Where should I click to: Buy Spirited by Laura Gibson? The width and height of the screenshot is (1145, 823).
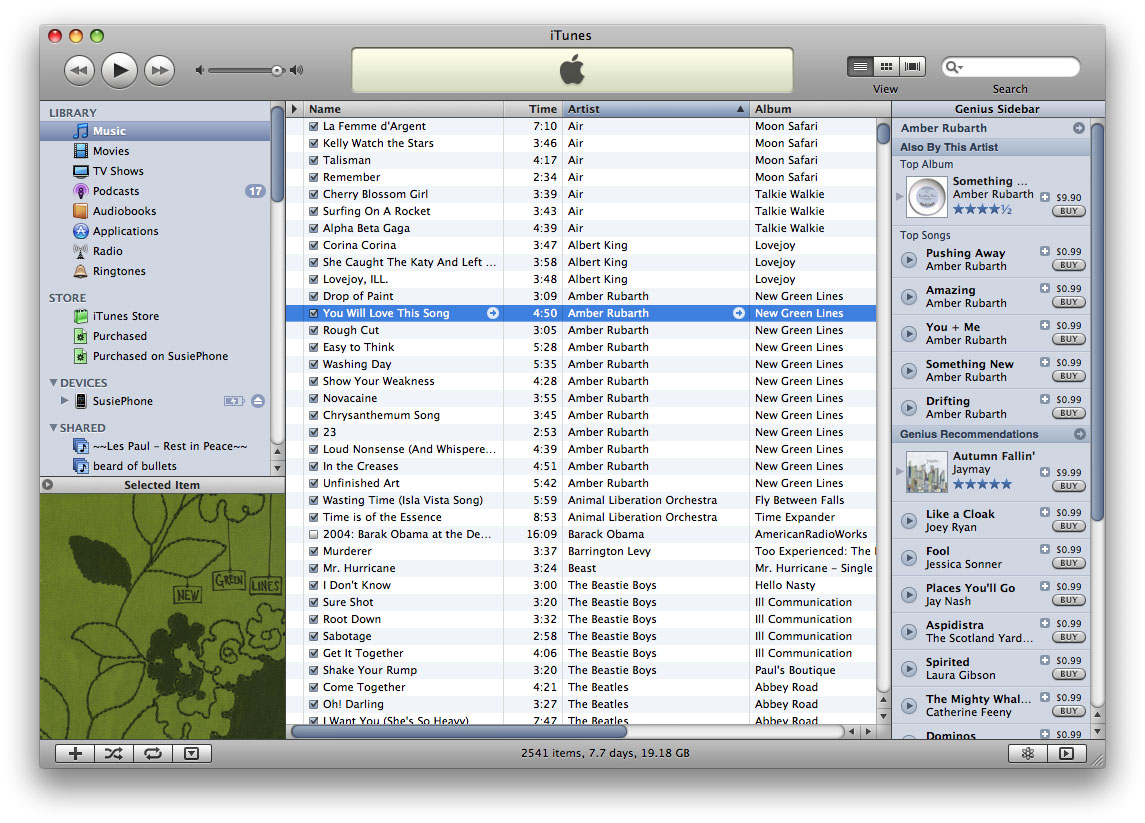coord(1068,674)
